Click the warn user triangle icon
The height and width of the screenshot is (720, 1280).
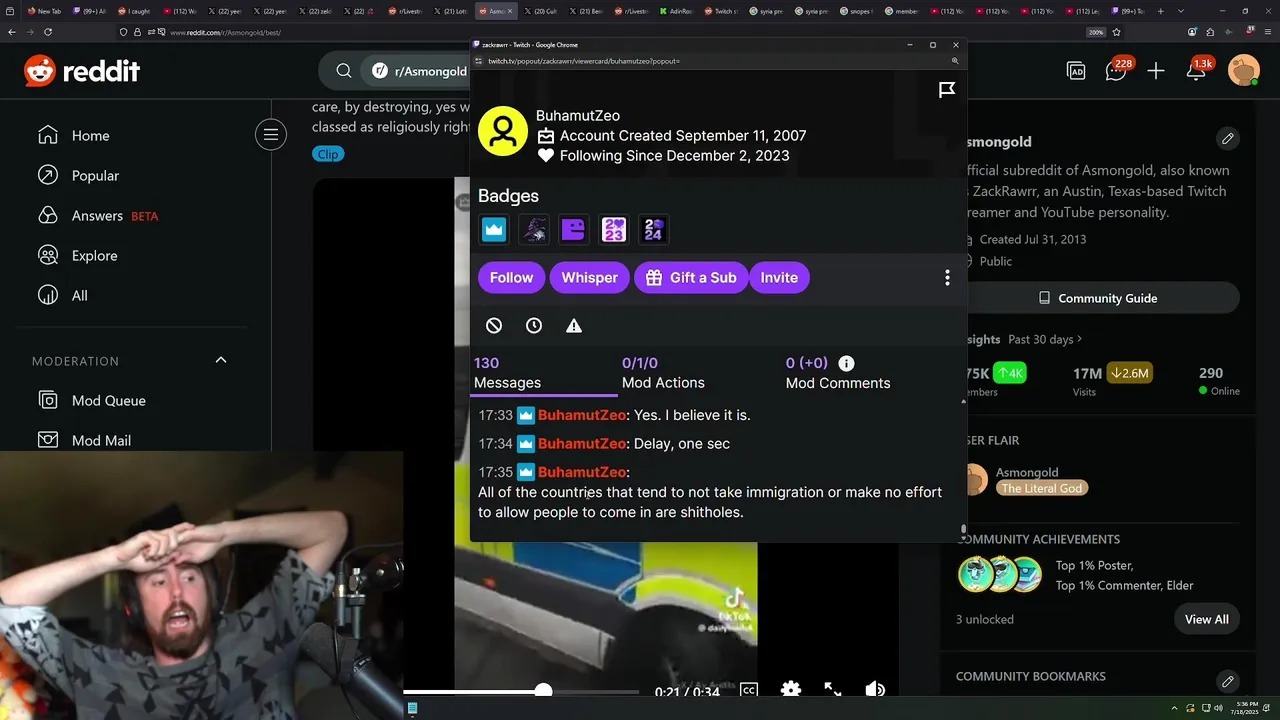pos(574,326)
